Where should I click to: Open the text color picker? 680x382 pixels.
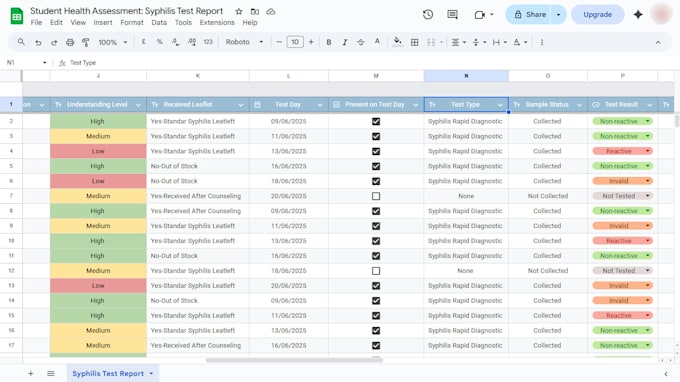coord(377,42)
